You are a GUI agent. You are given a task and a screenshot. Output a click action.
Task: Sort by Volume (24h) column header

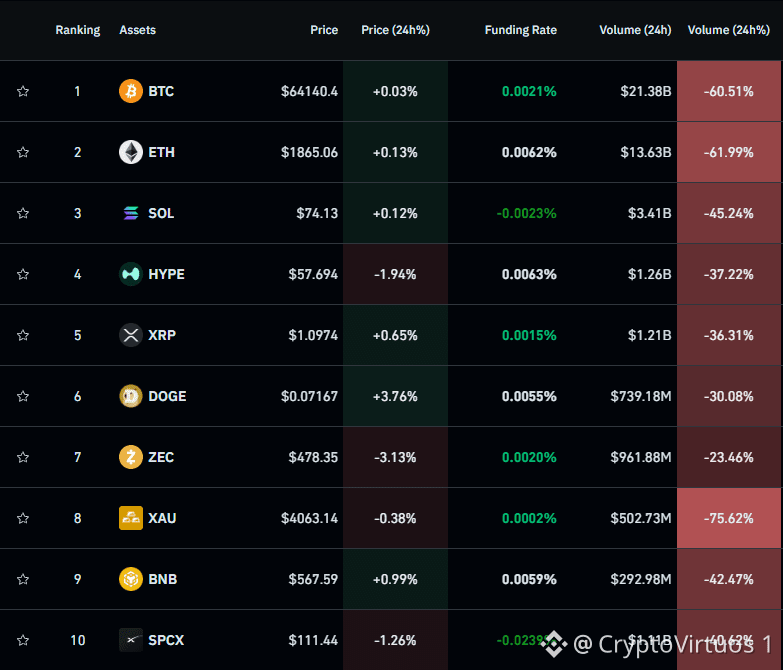(635, 30)
